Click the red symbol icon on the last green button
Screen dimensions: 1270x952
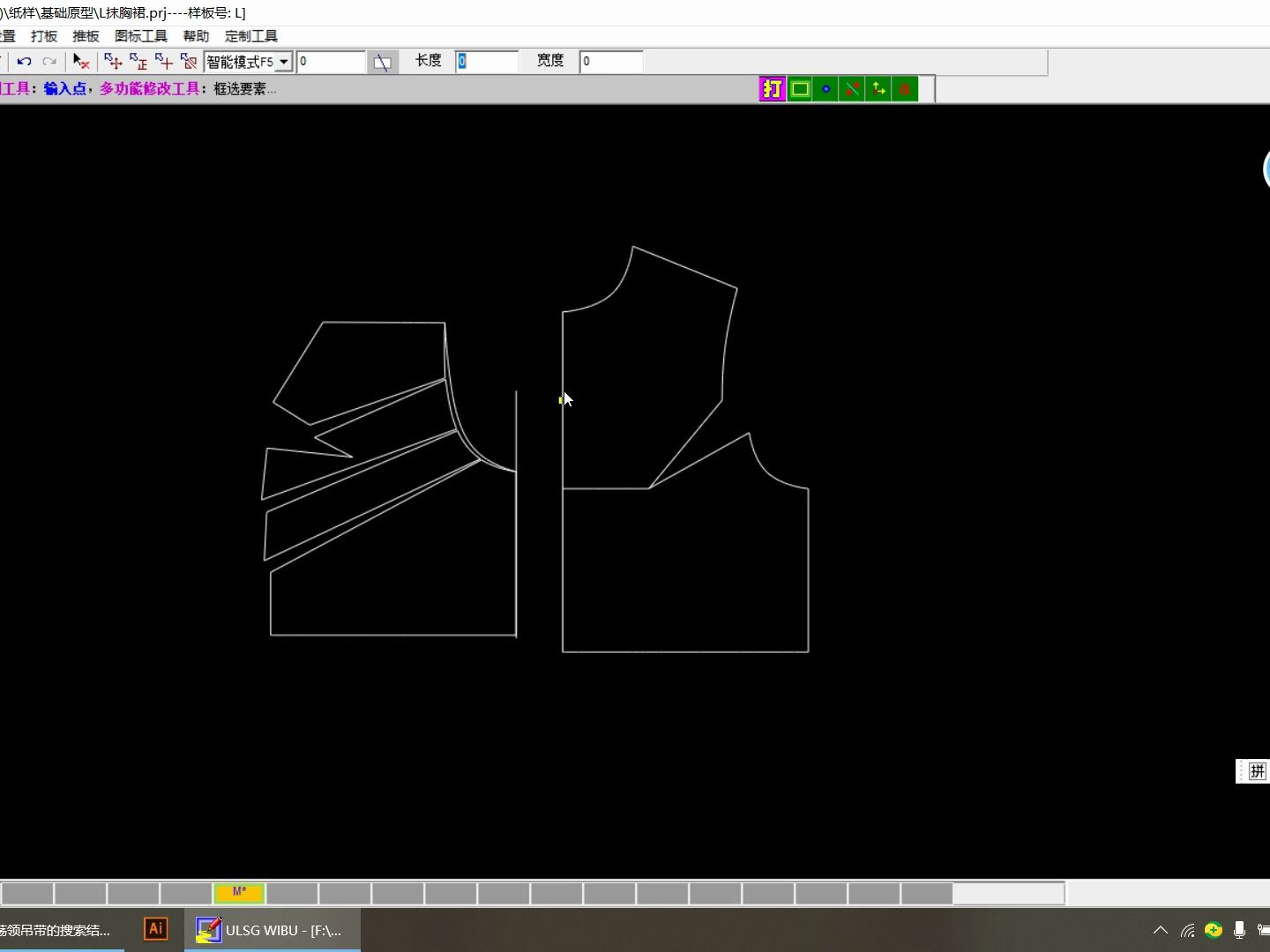coord(905,89)
